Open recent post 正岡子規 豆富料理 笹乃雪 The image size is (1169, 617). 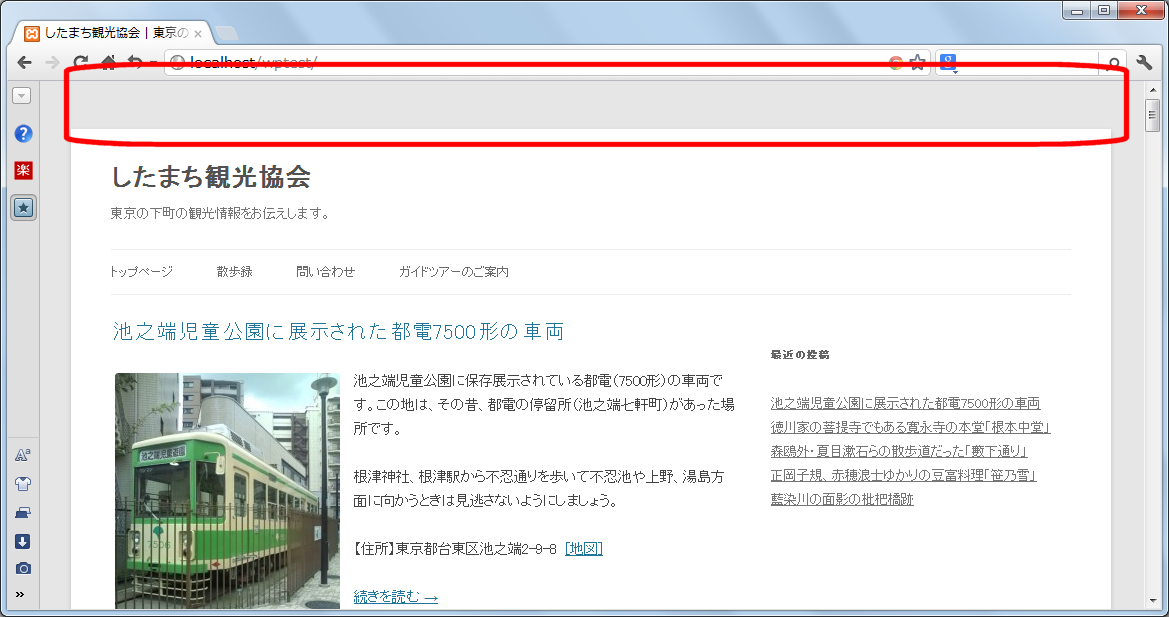pos(904,475)
